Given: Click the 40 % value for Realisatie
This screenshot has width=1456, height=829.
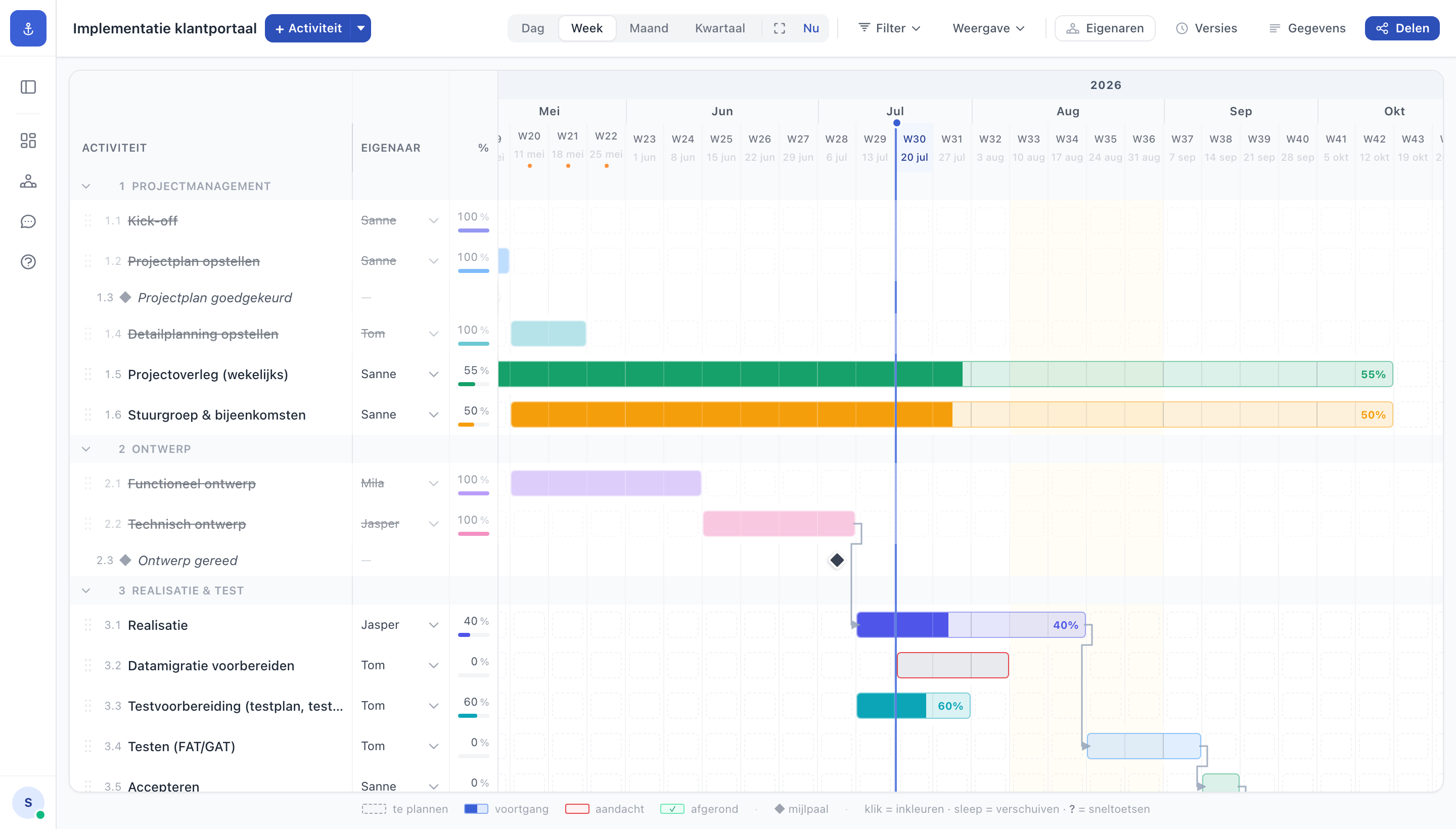Looking at the screenshot, I should pos(475,621).
